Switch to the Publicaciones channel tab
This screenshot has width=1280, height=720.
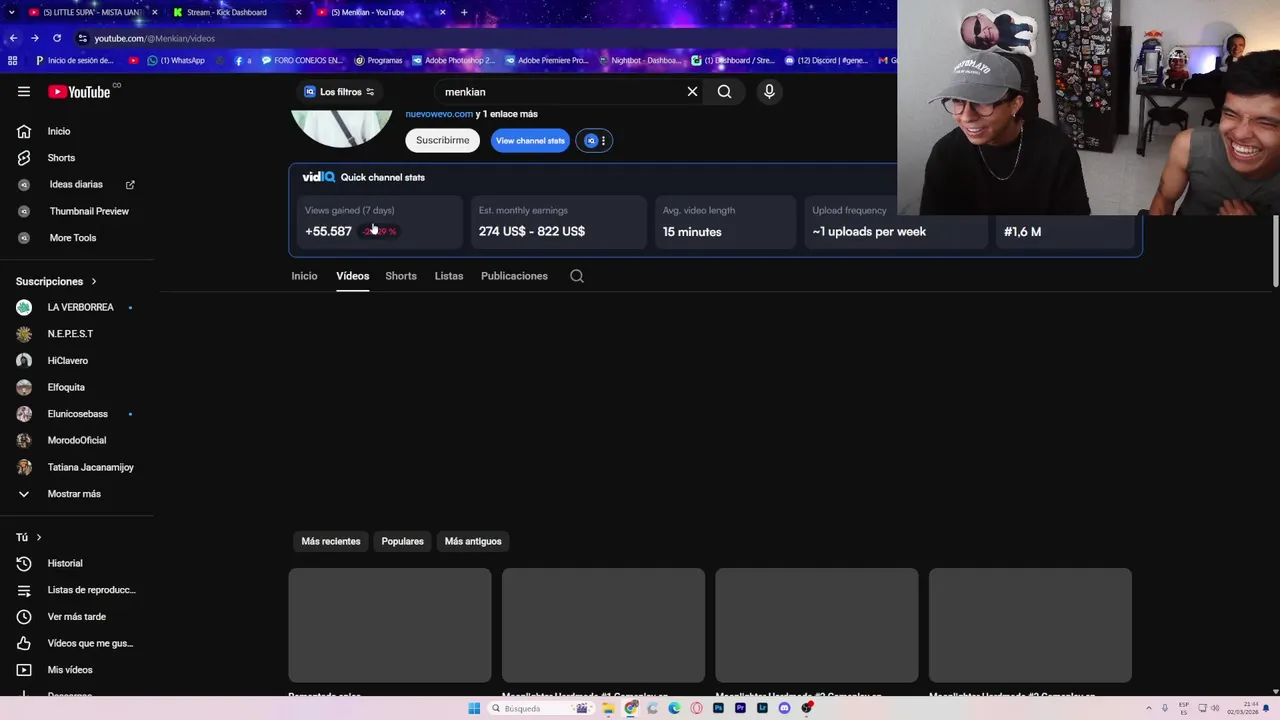pos(514,276)
